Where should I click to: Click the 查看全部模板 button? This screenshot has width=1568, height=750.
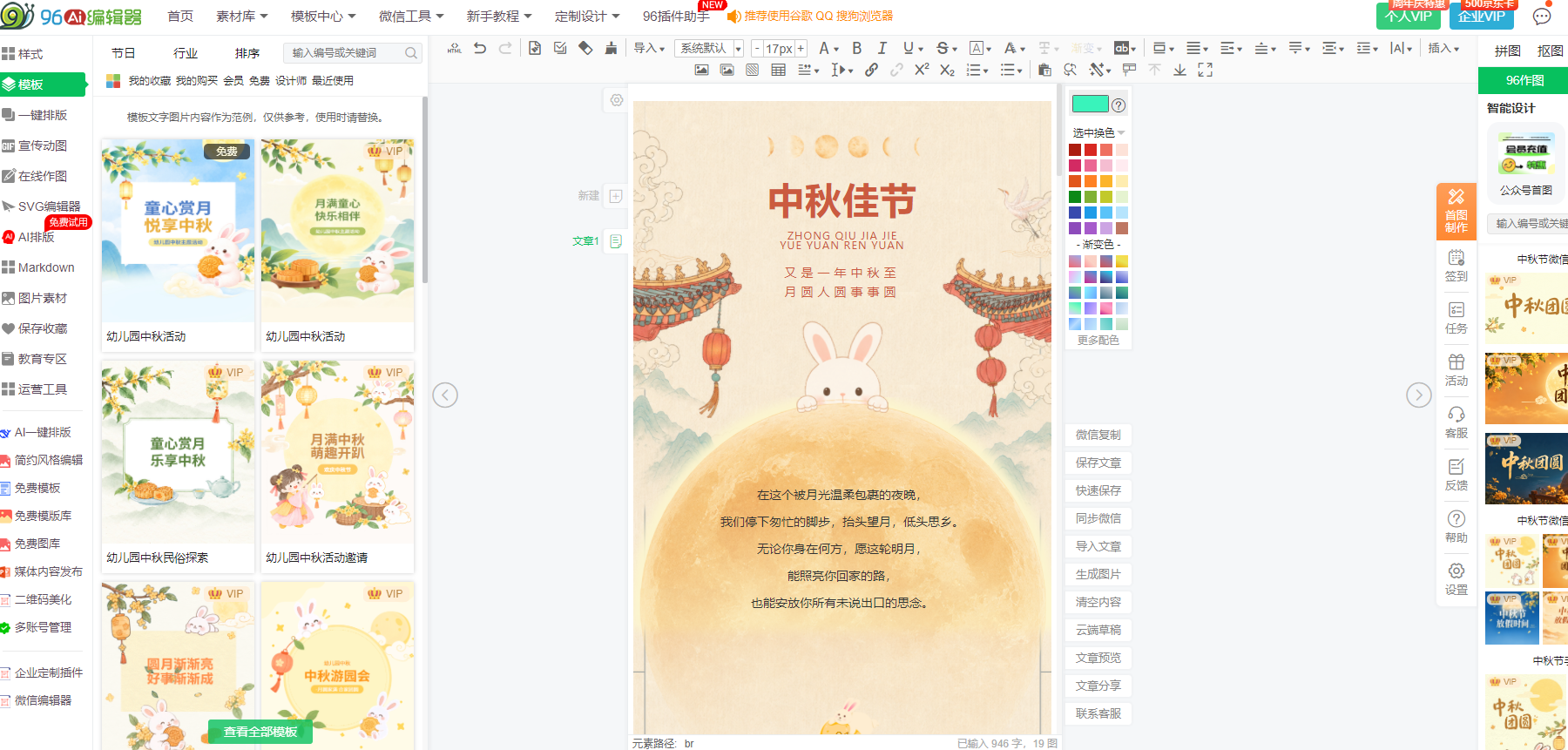260,732
